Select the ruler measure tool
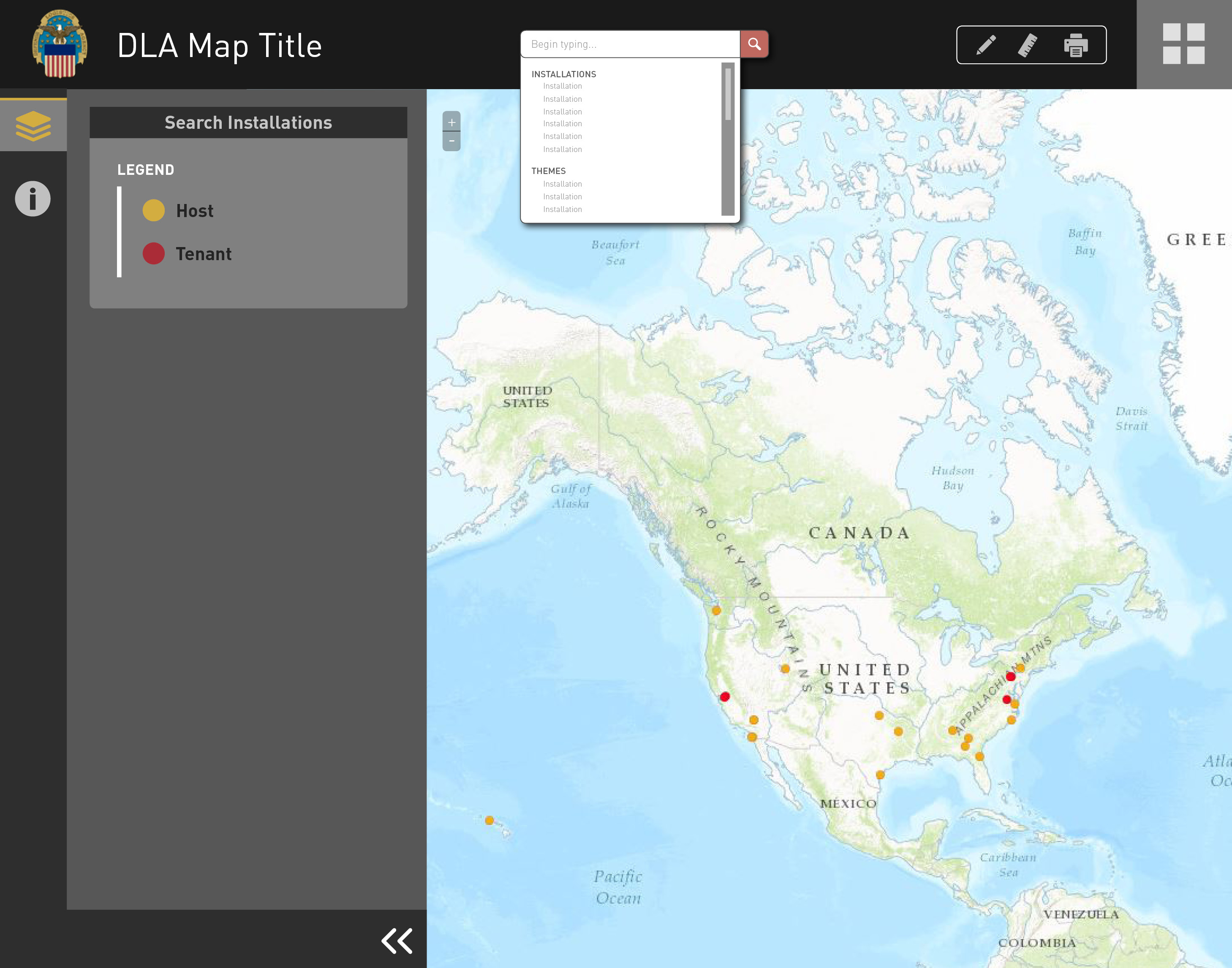Screen dimensions: 1232x968 click(x=1028, y=45)
